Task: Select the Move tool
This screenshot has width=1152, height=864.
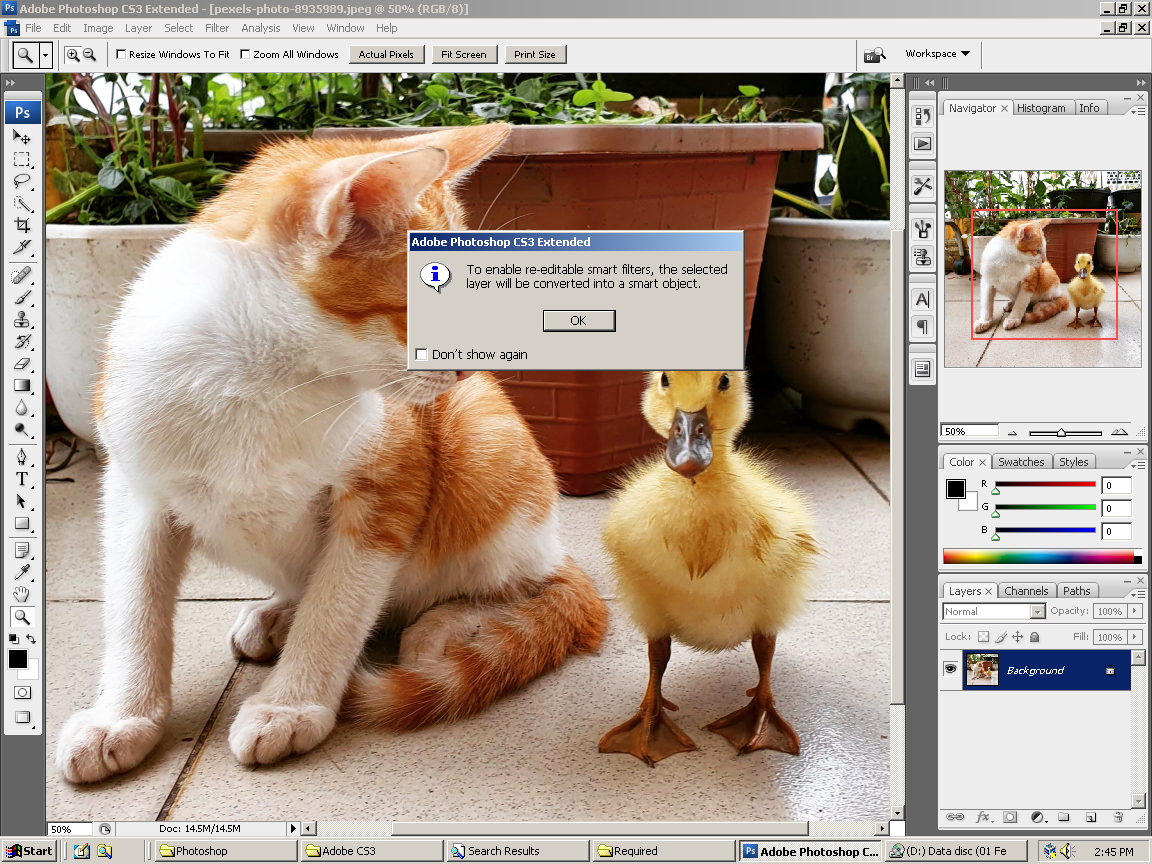Action: (21, 137)
